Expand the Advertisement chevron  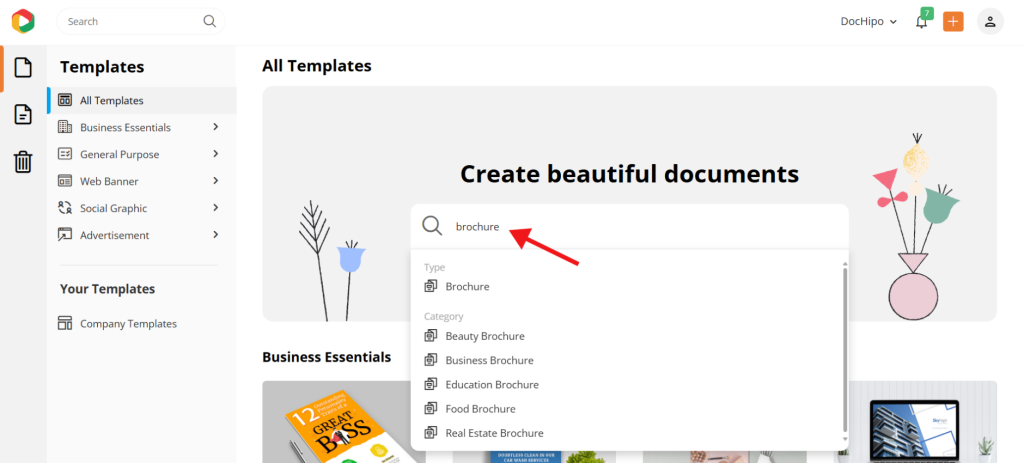point(216,234)
